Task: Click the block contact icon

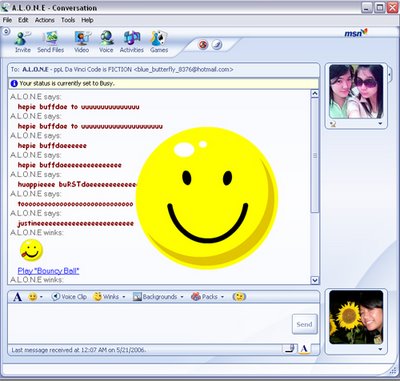Action: coord(203,45)
